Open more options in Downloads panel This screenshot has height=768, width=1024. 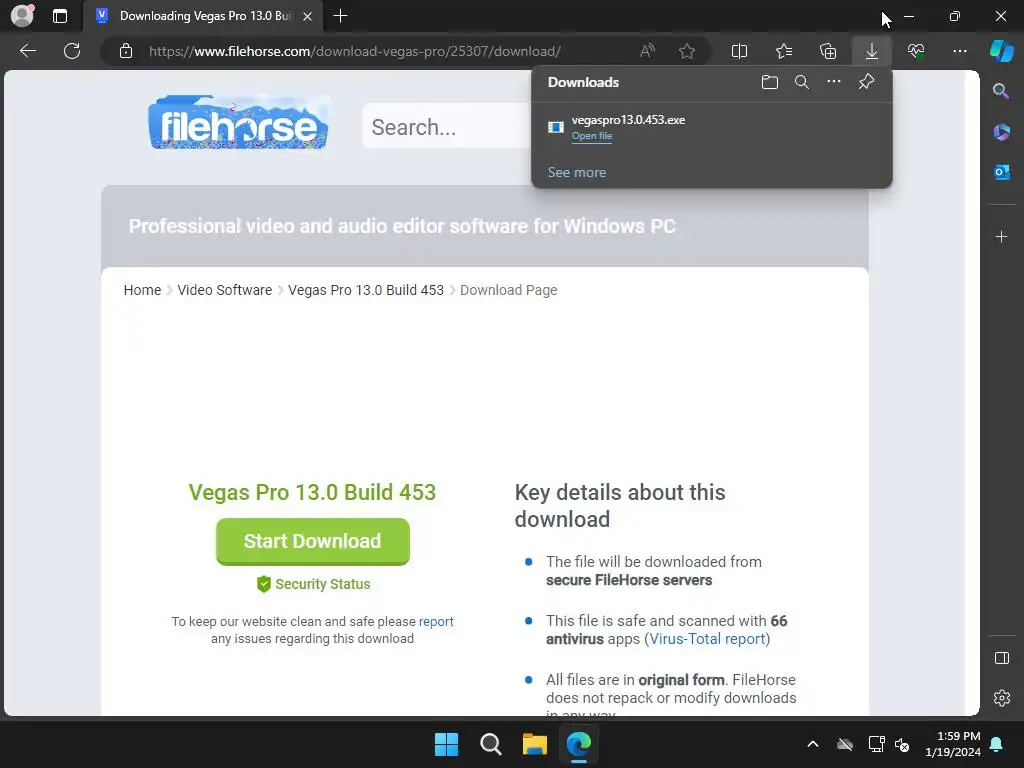pyautogui.click(x=834, y=82)
